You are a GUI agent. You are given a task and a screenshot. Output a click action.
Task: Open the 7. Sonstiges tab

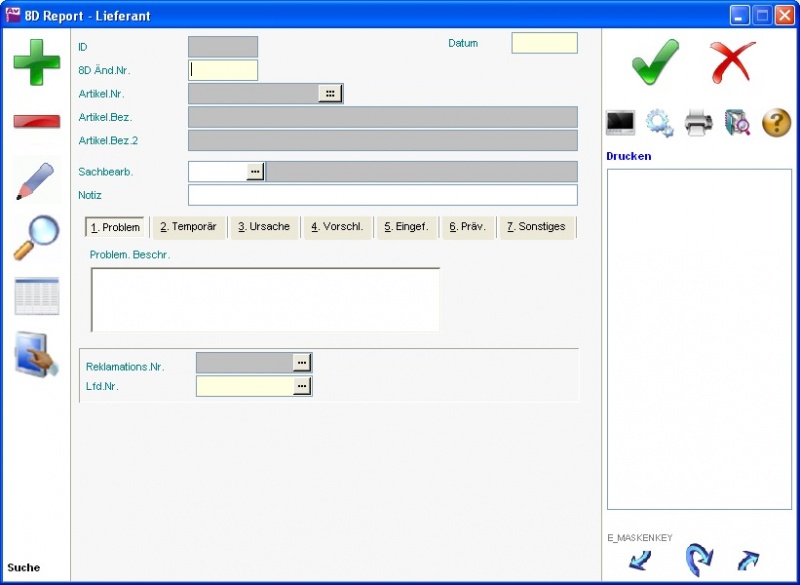(536, 227)
